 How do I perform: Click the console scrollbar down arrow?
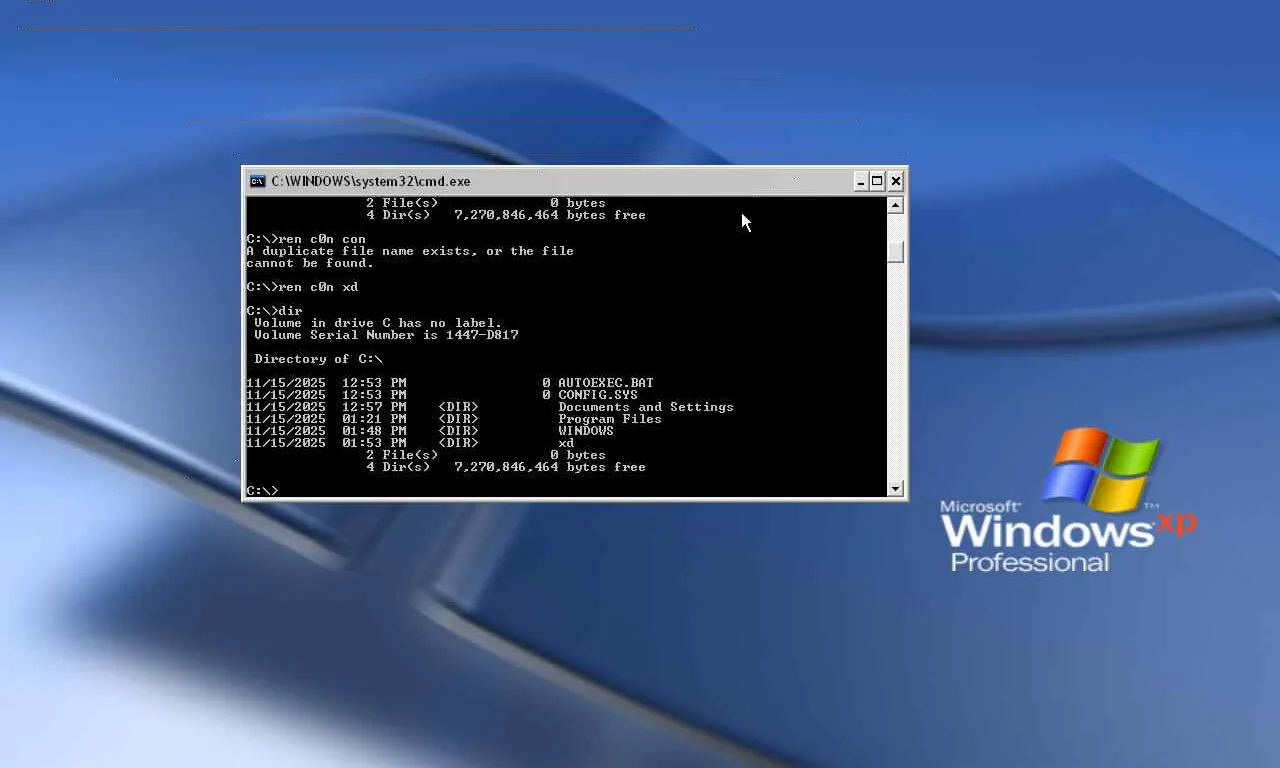[895, 488]
